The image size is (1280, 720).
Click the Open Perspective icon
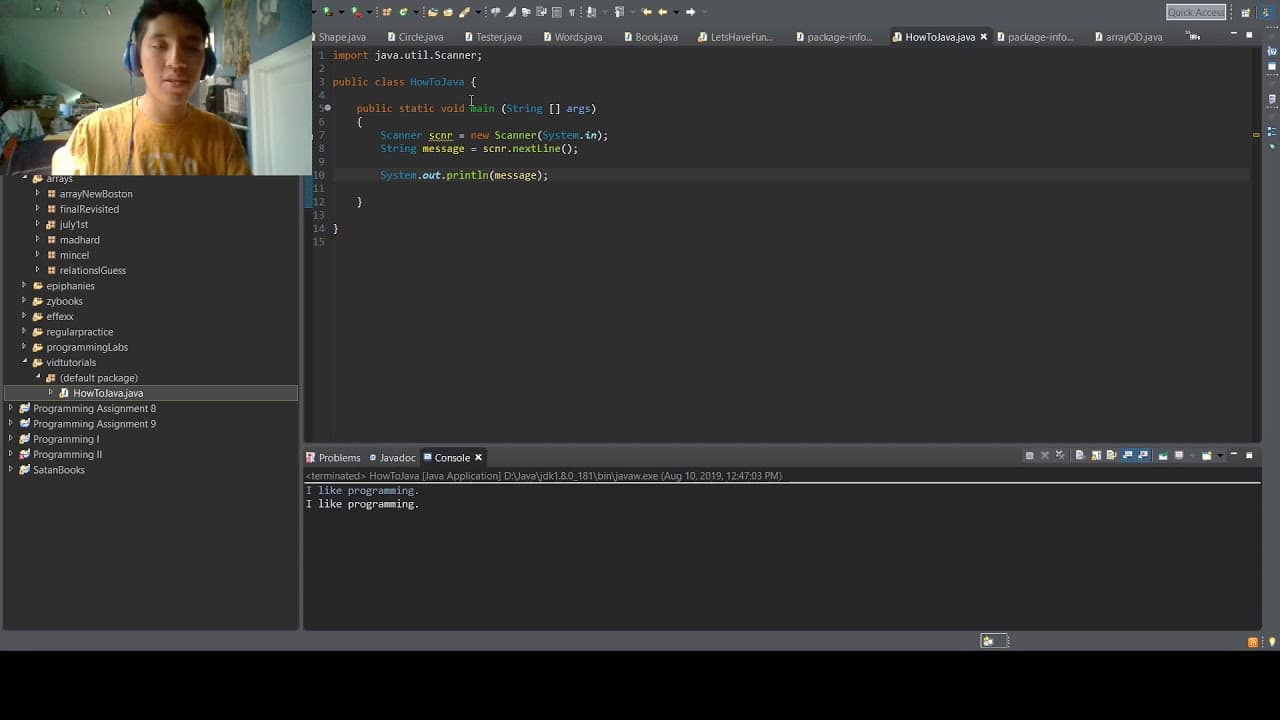click(x=1246, y=12)
